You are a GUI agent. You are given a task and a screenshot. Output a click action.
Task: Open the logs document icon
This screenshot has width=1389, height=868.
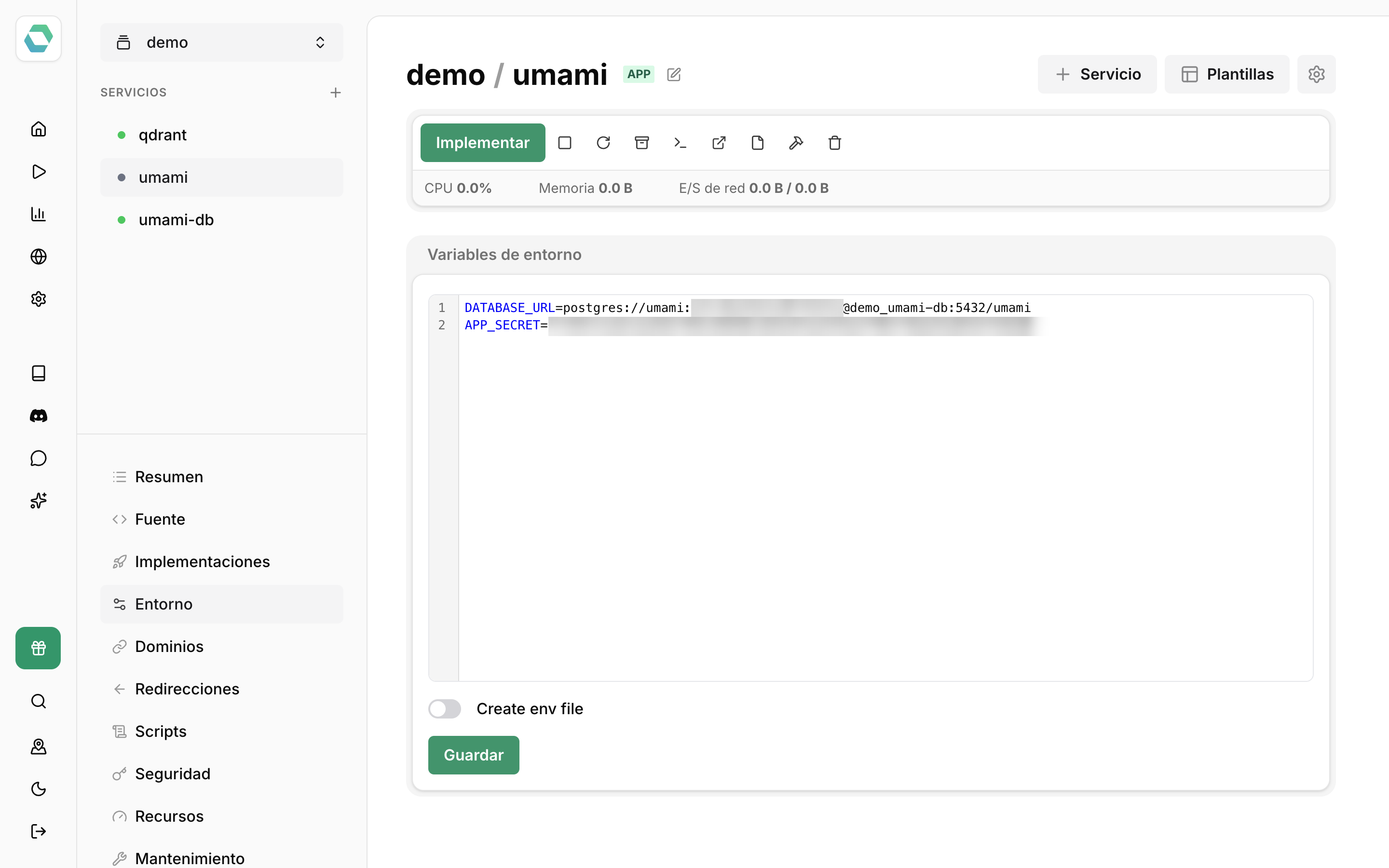point(758,142)
